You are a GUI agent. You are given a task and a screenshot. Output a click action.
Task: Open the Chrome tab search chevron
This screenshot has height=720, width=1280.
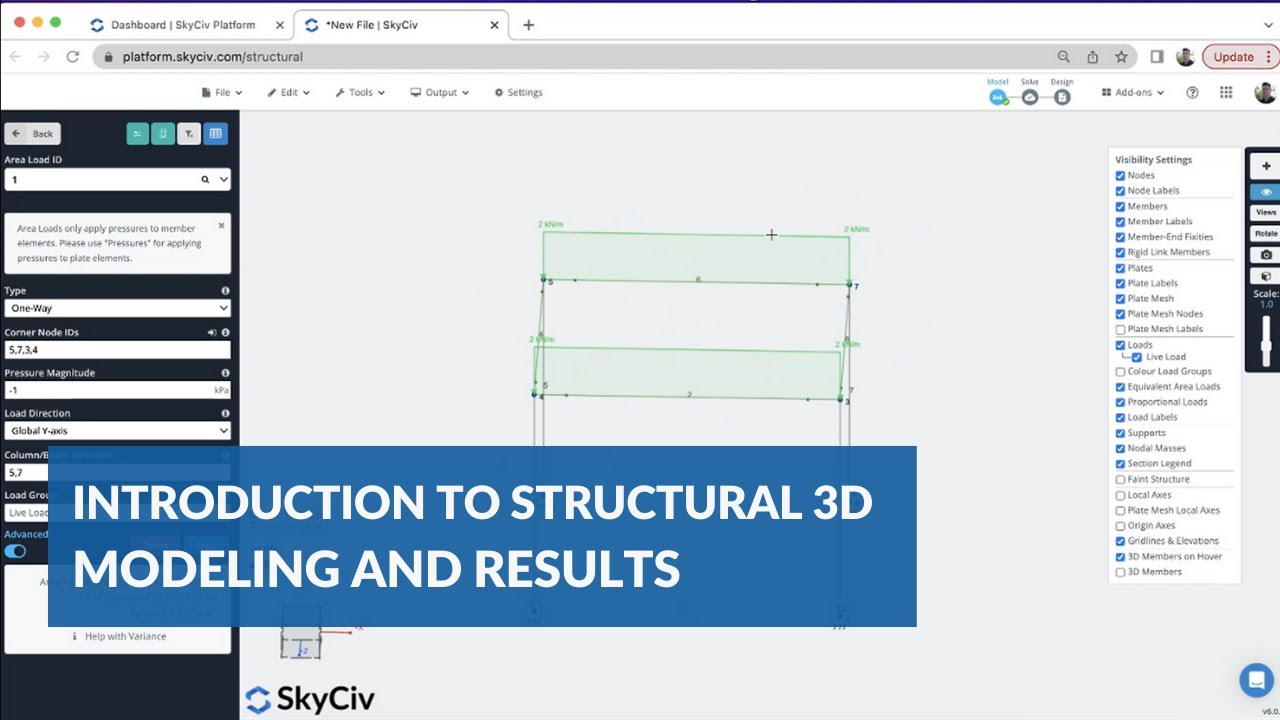1269,24
